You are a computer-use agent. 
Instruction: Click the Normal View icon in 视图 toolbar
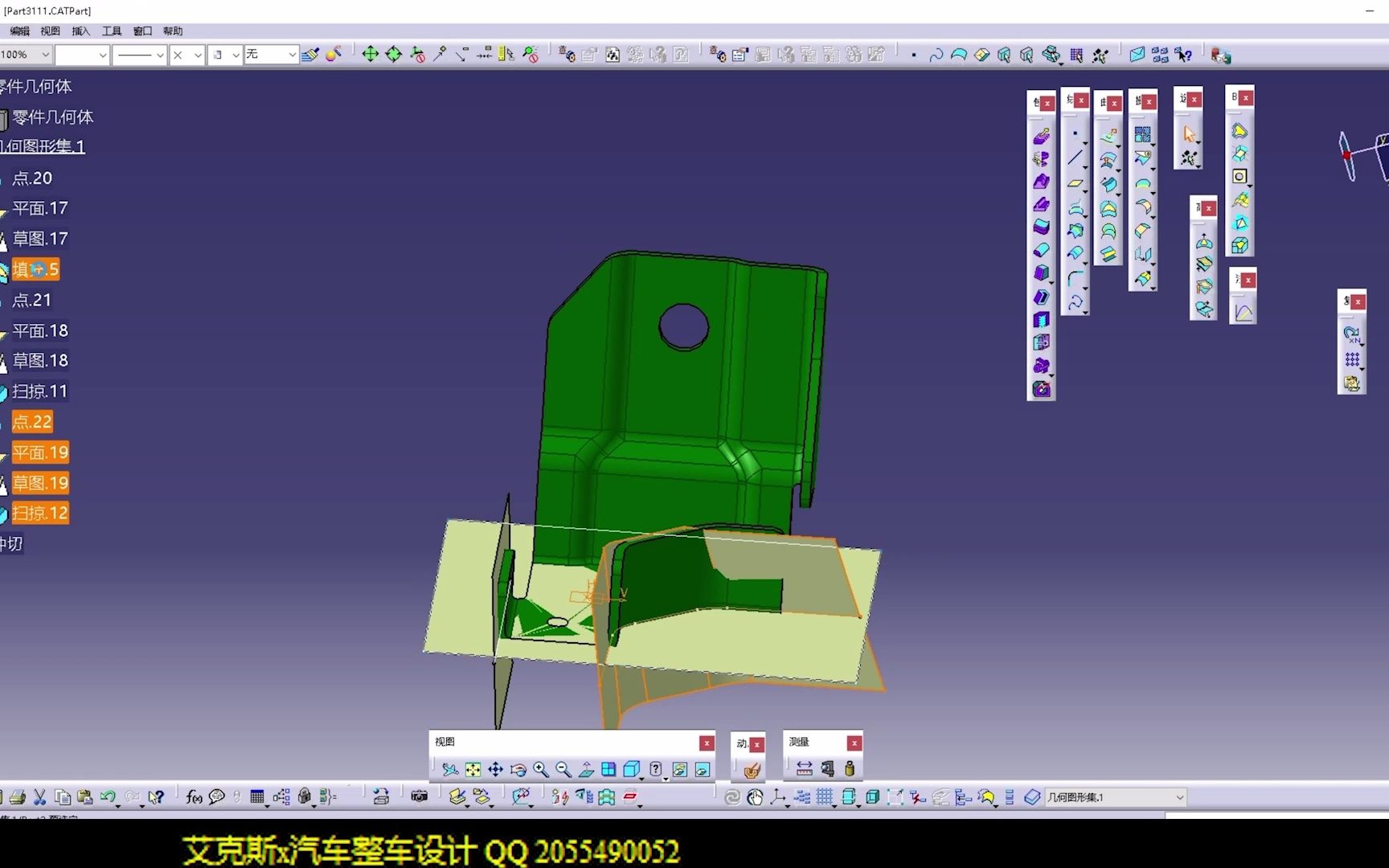click(x=586, y=770)
